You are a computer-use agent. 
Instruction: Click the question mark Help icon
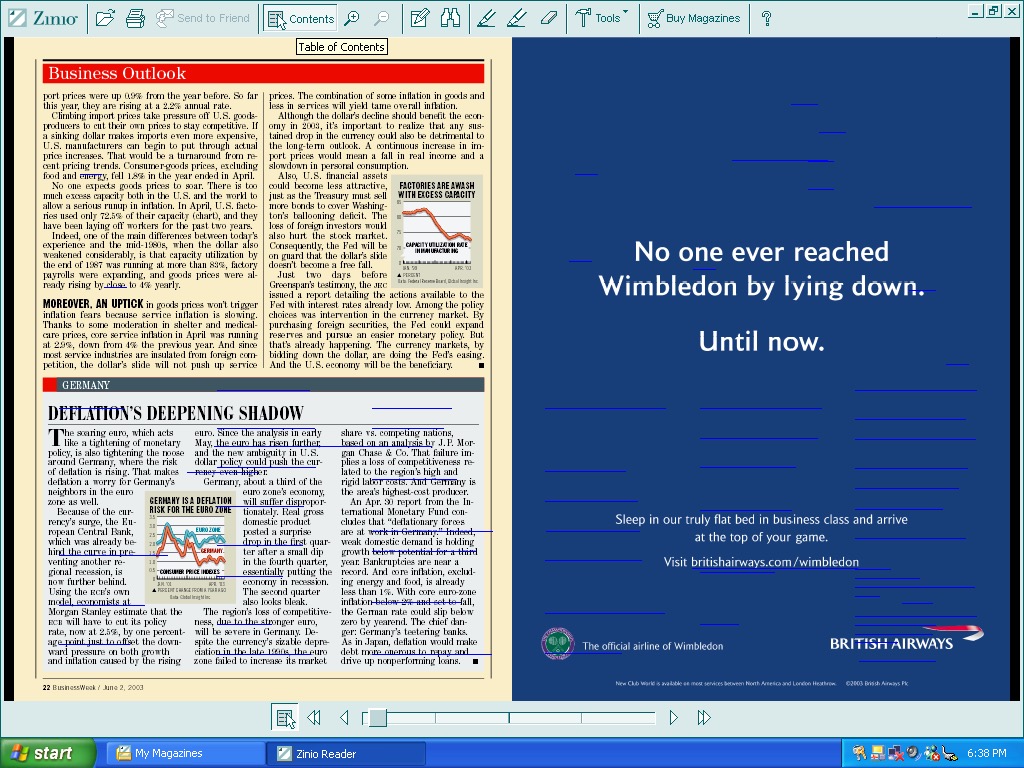click(766, 18)
